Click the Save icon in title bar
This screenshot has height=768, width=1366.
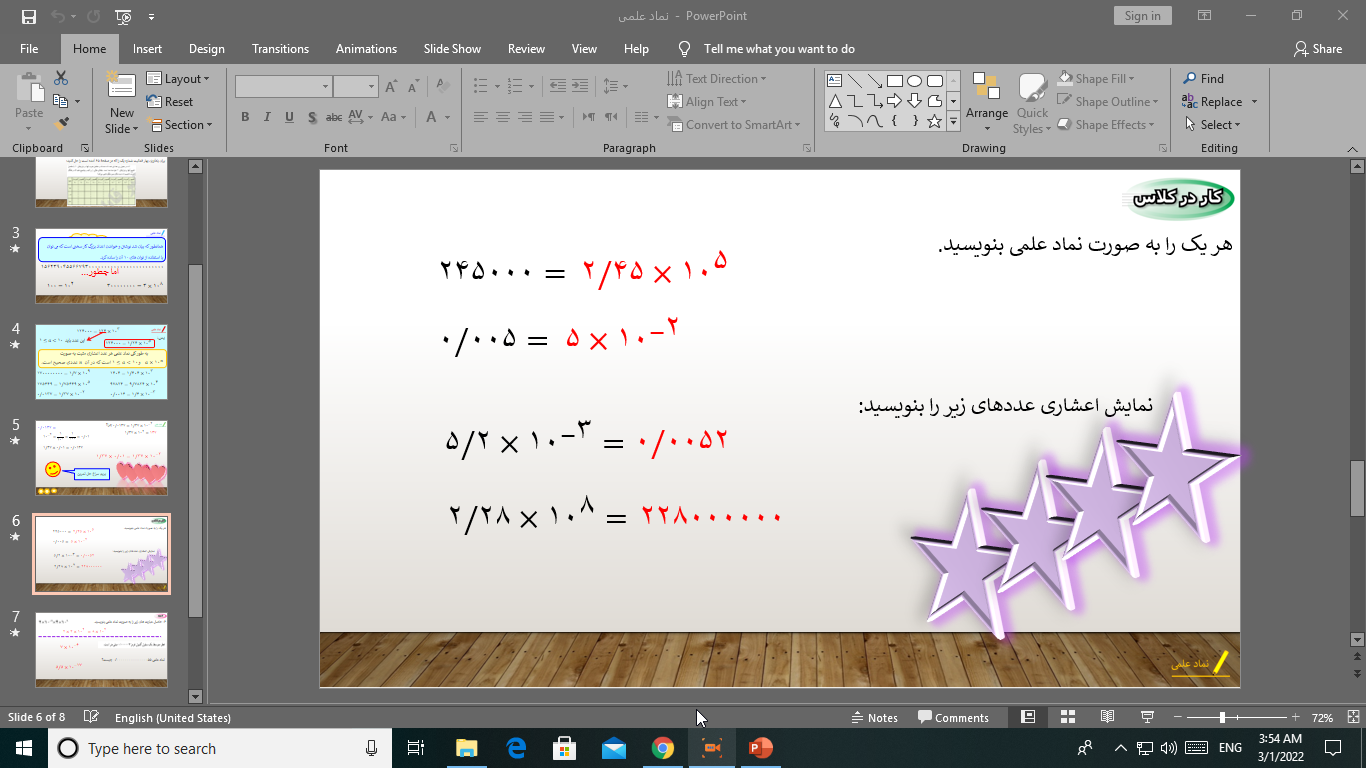28,16
